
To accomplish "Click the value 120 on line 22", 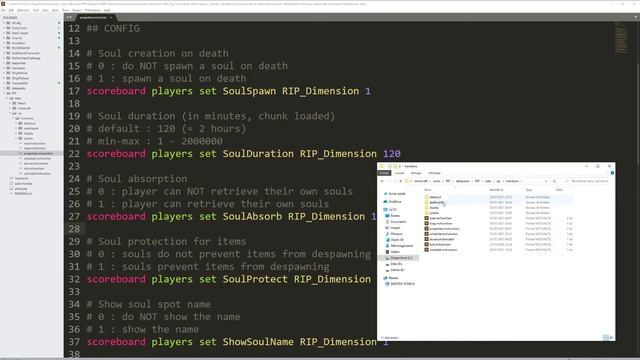I will [391, 154].
